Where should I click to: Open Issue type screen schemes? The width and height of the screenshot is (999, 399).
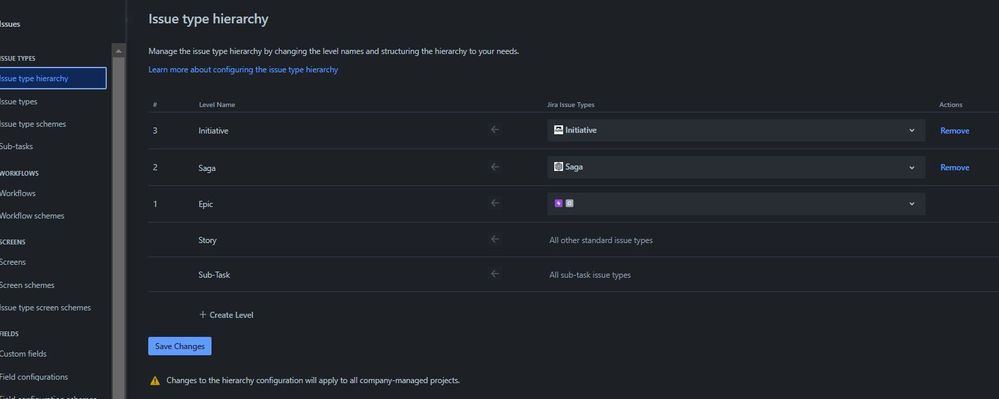(45, 307)
